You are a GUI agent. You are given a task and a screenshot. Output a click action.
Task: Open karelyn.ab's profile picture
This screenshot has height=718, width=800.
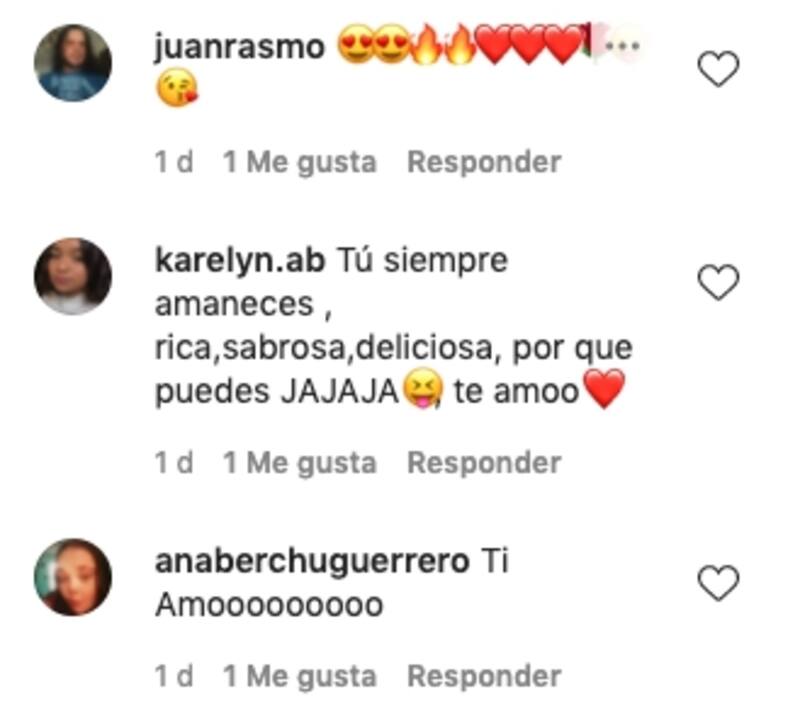[x=72, y=276]
